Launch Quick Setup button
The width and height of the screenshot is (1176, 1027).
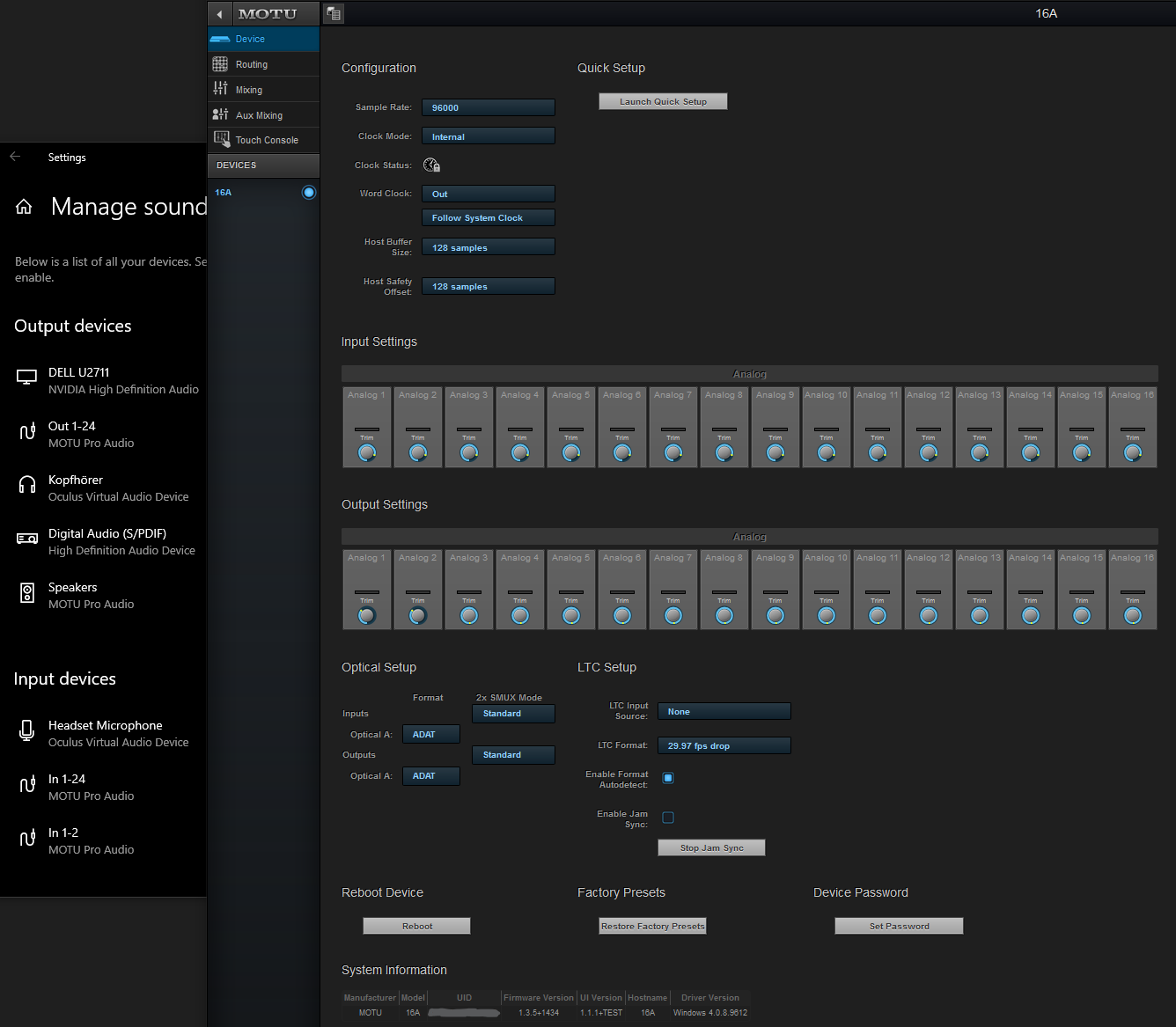[x=663, y=101]
